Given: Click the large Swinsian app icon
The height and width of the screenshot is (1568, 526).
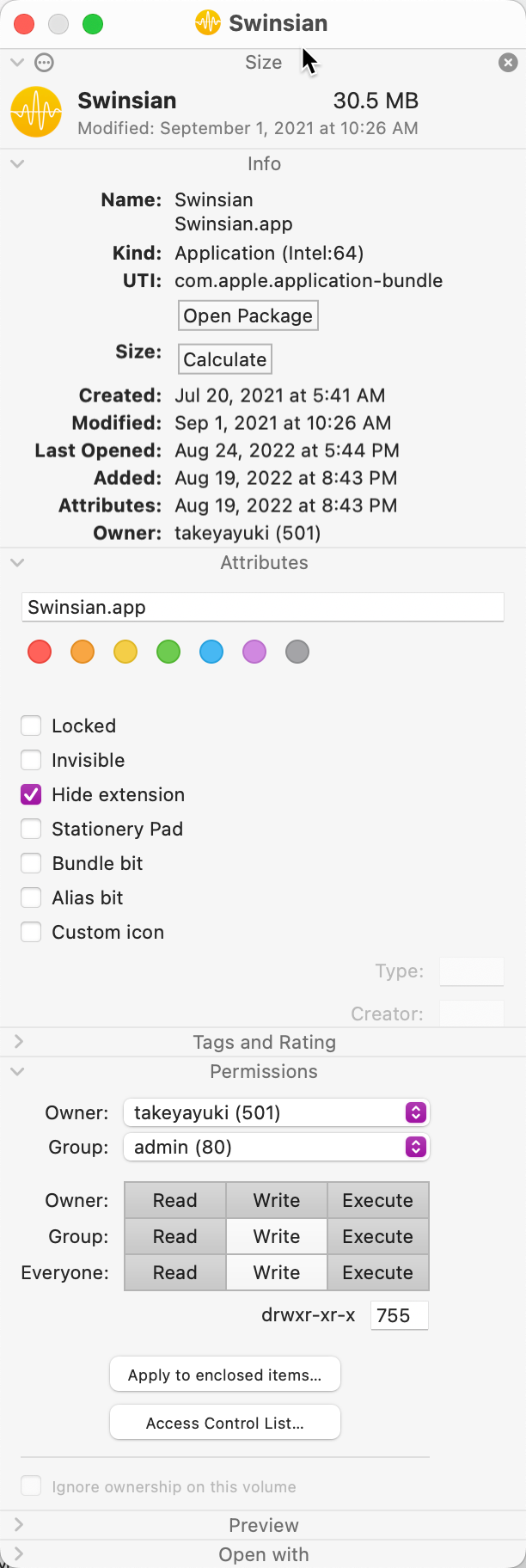Looking at the screenshot, I should (36, 113).
